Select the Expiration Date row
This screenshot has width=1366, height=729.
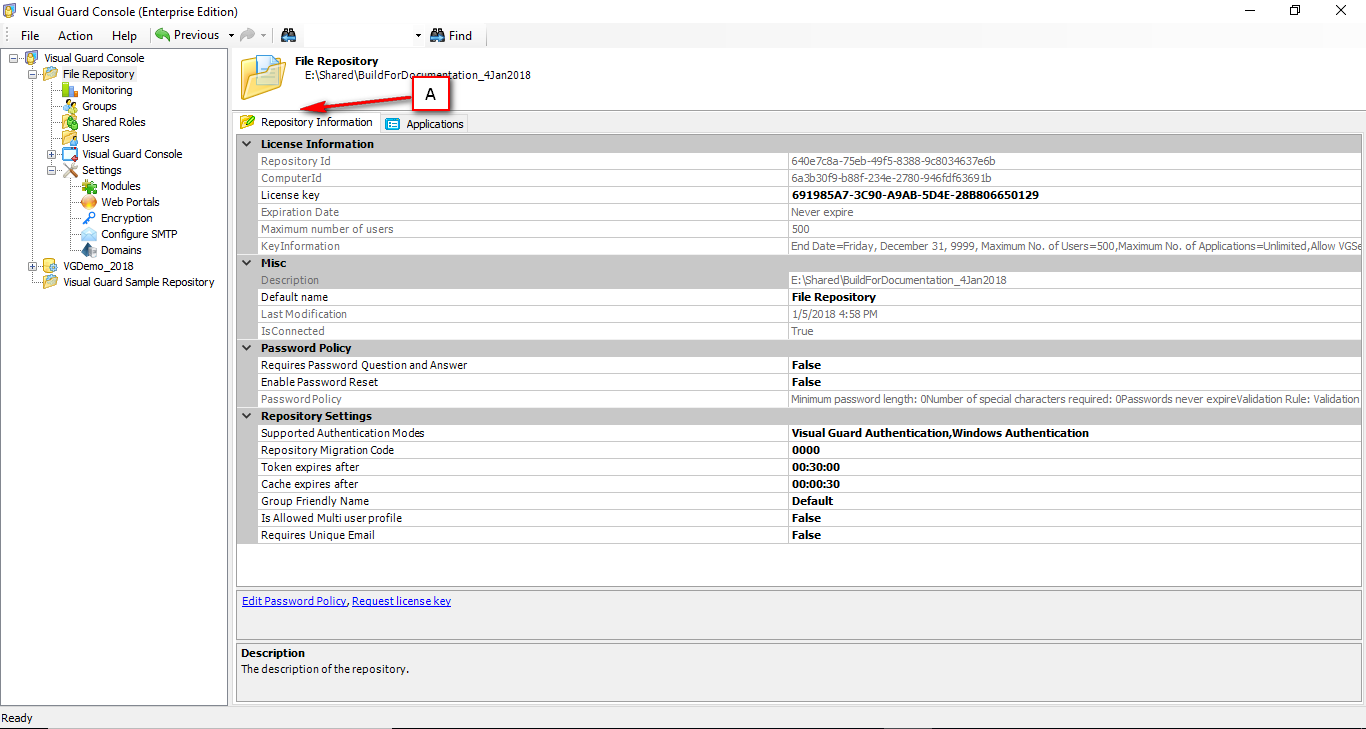coord(810,212)
